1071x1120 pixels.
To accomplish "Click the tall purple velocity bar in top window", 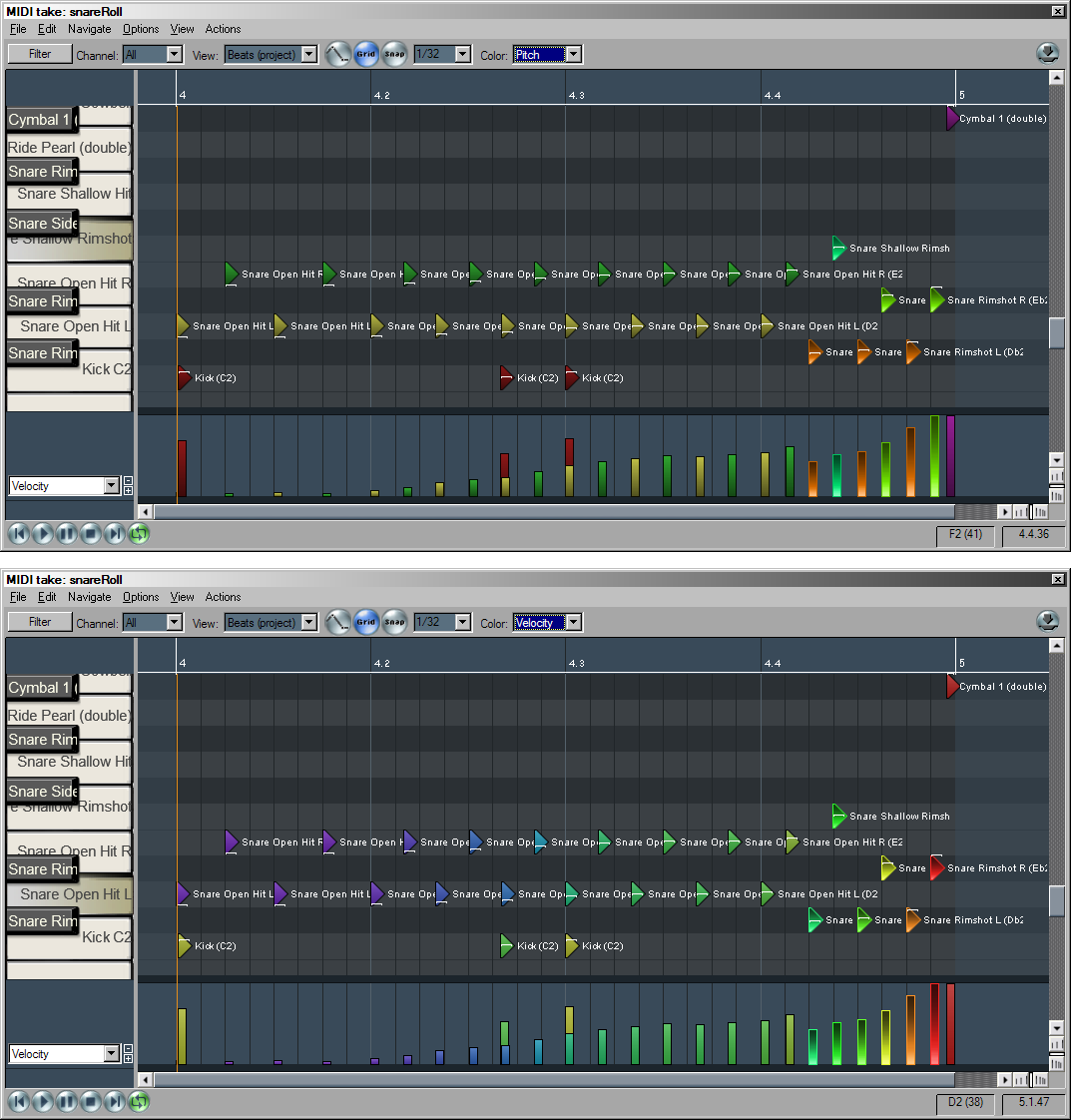I will pyautogui.click(x=951, y=456).
